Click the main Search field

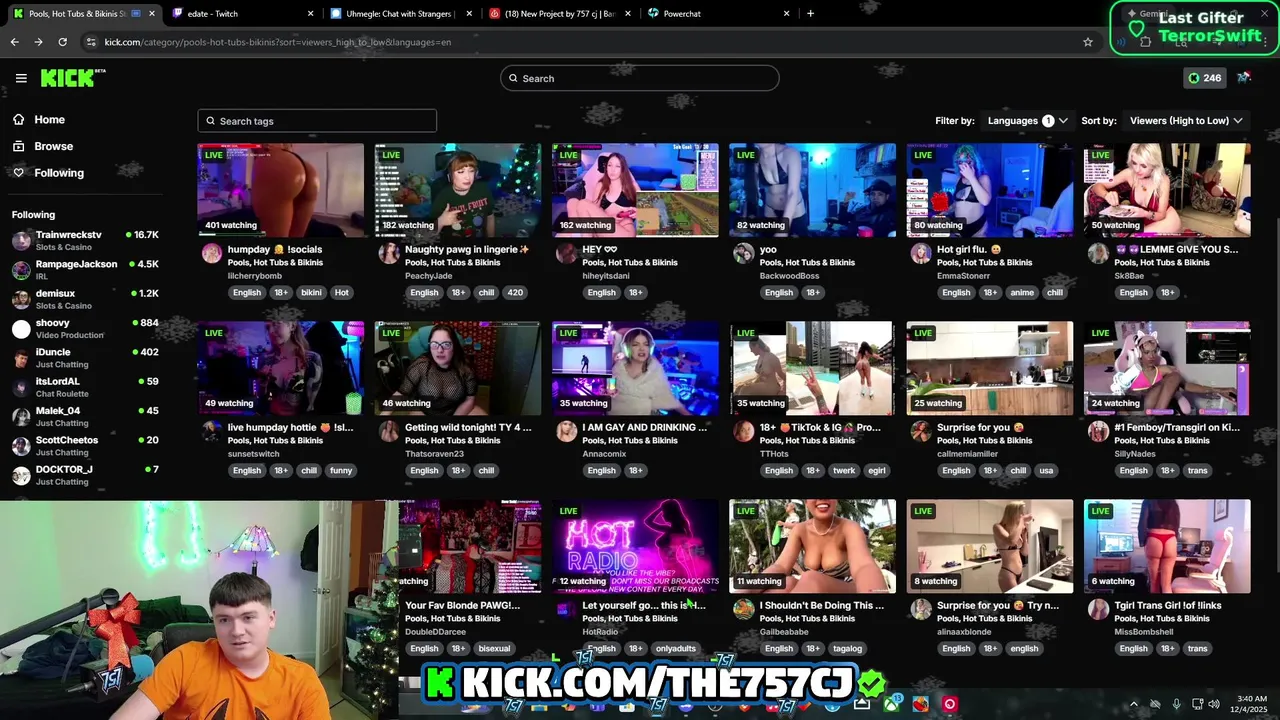click(640, 78)
